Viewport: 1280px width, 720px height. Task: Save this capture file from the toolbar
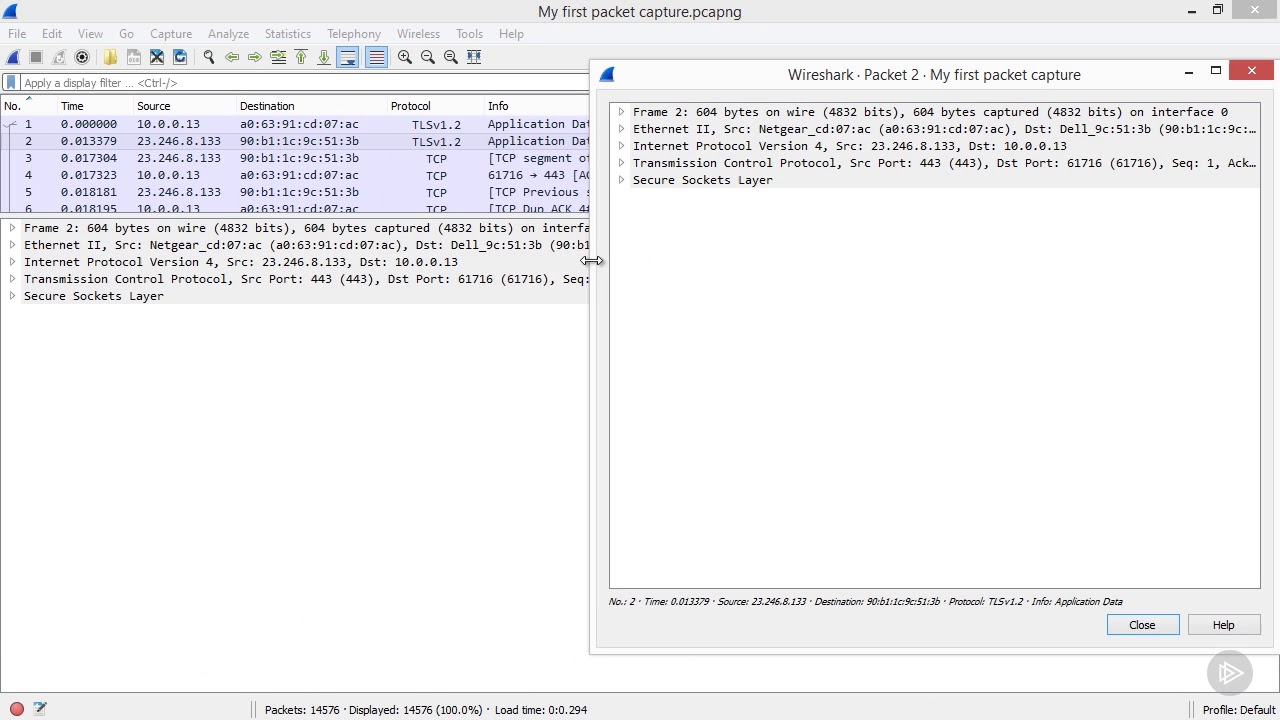click(134, 57)
